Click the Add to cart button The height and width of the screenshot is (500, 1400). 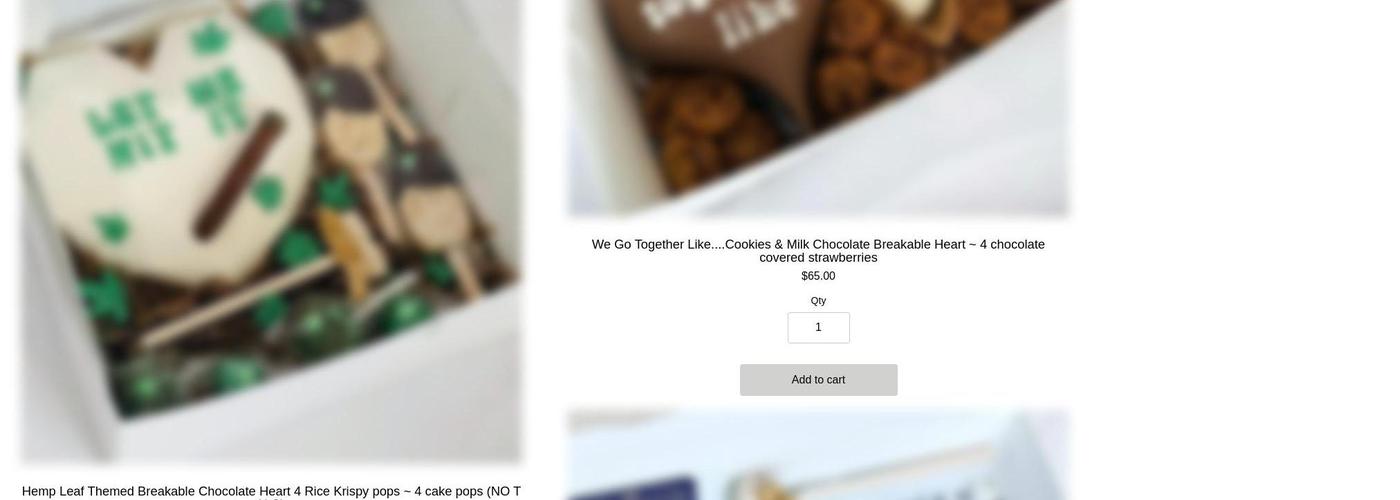[x=818, y=380]
